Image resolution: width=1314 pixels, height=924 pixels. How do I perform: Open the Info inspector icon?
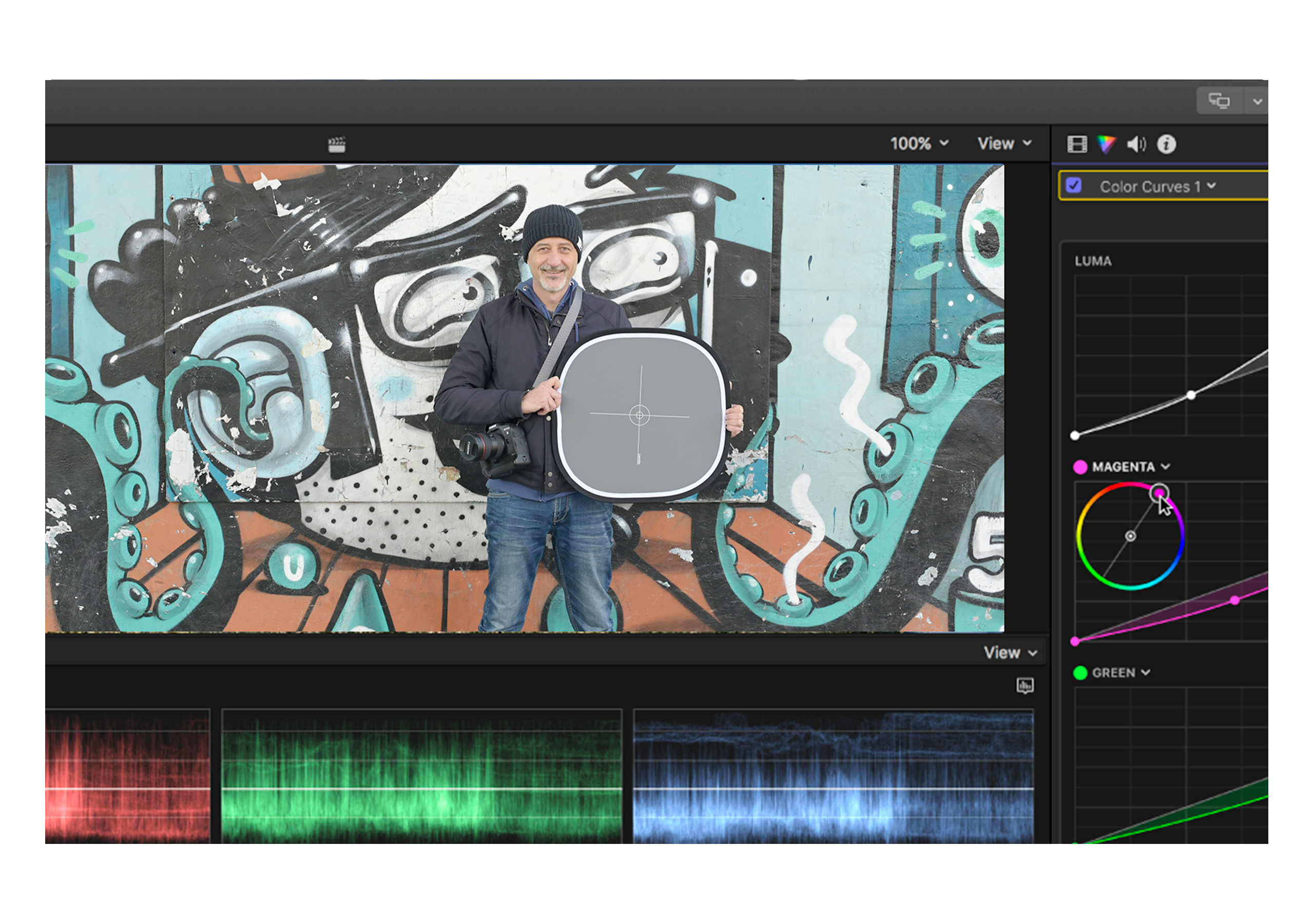pyautogui.click(x=1166, y=144)
